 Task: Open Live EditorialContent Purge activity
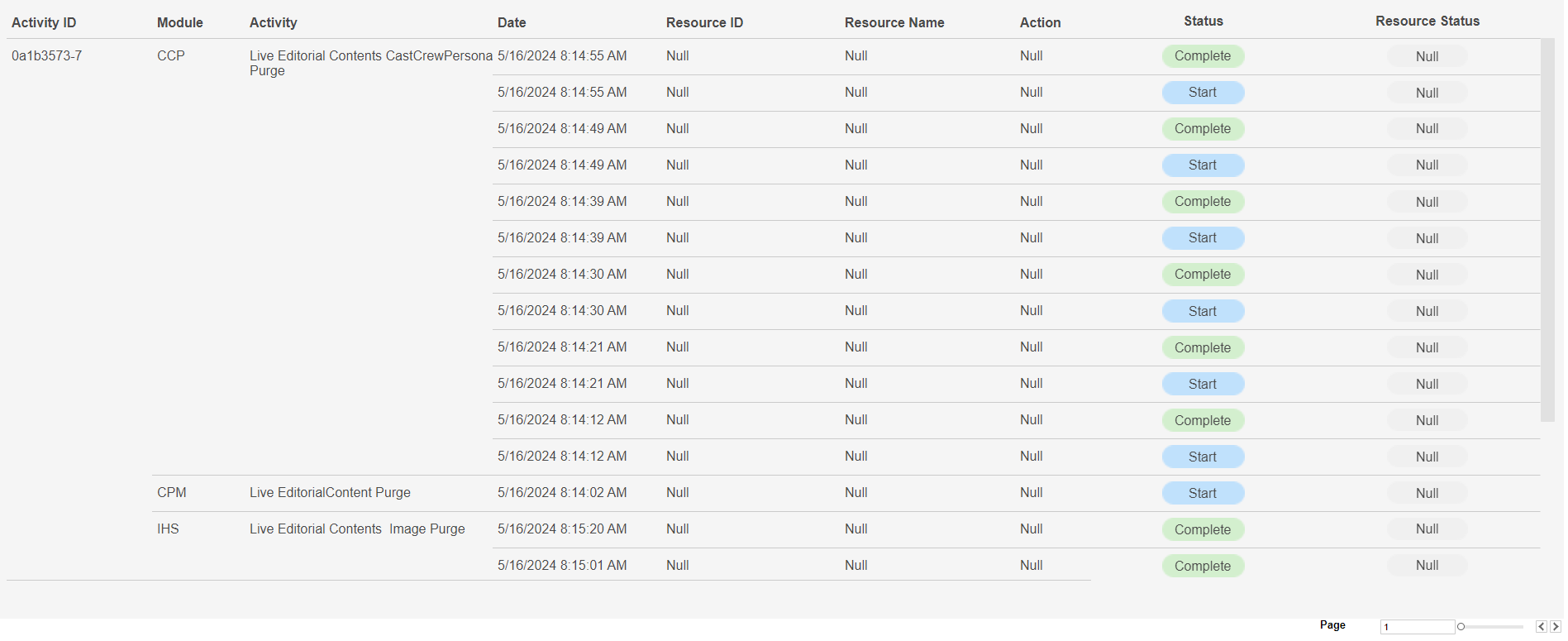[330, 493]
